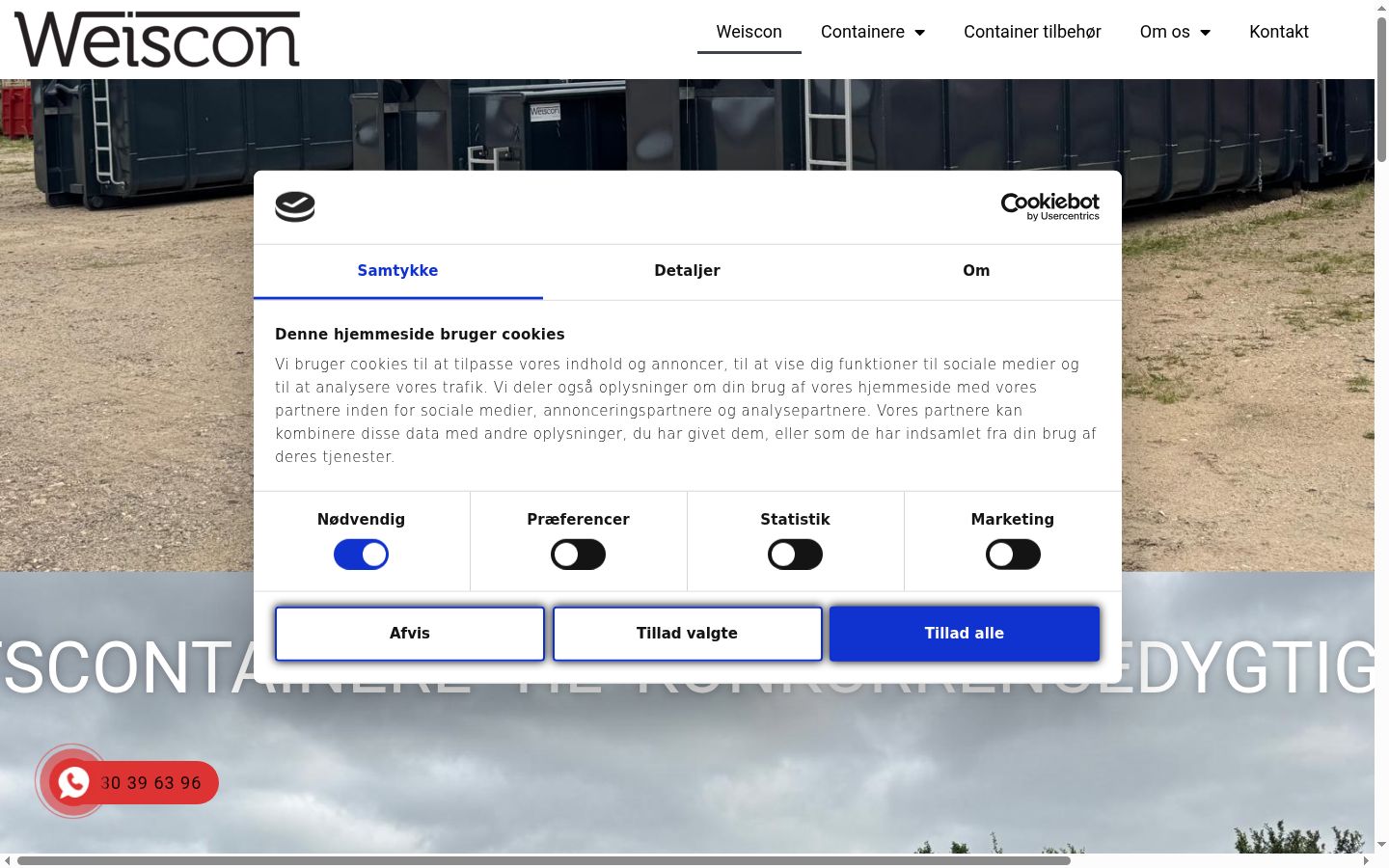Click the Tillad valgte button
Image resolution: width=1389 pixels, height=868 pixels.
pyautogui.click(x=687, y=634)
